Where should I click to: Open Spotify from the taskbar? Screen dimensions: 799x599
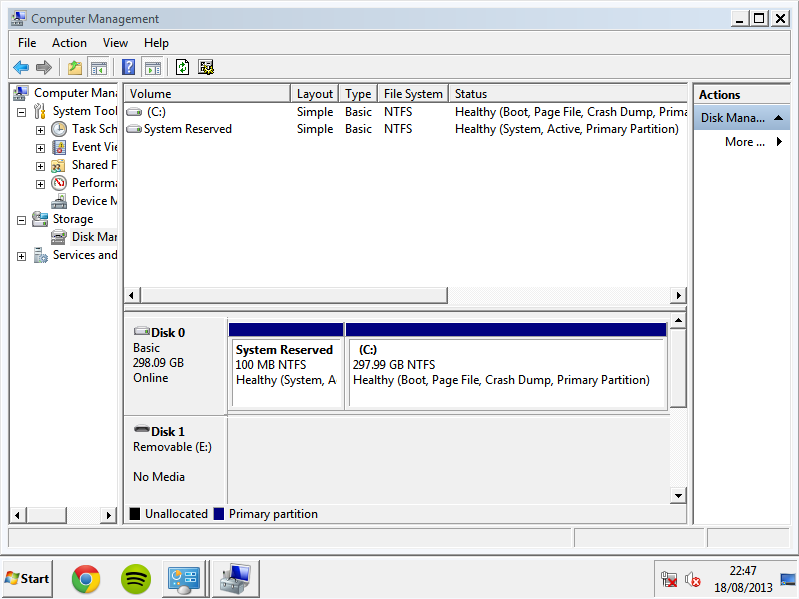pos(136,579)
